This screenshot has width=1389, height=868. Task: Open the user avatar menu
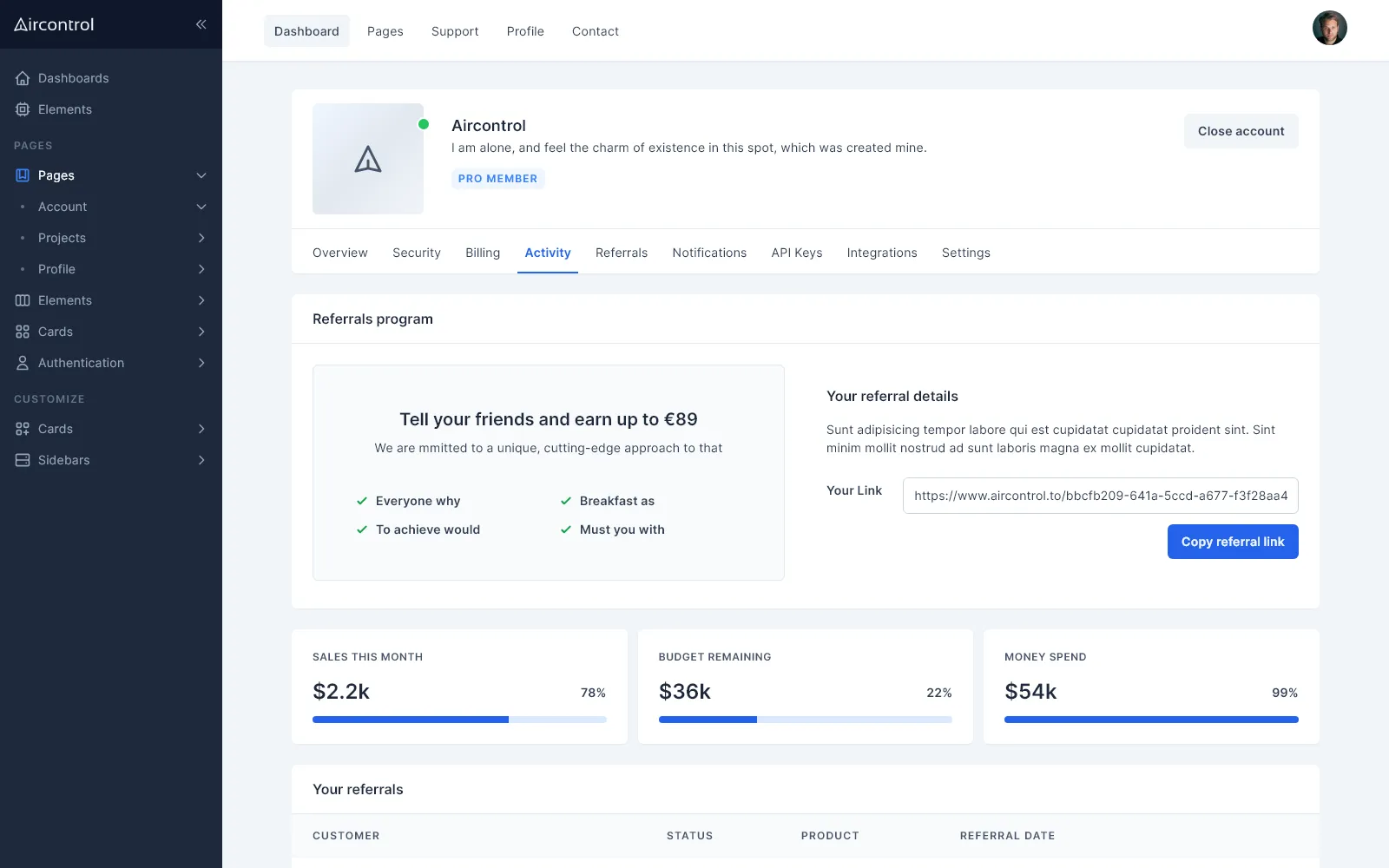coord(1329,28)
